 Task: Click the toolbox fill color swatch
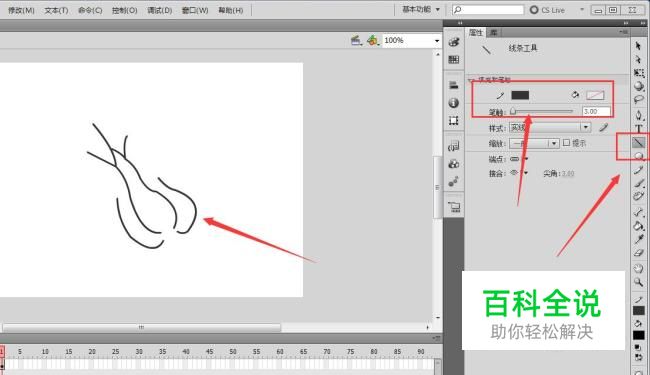pyautogui.click(x=638, y=335)
